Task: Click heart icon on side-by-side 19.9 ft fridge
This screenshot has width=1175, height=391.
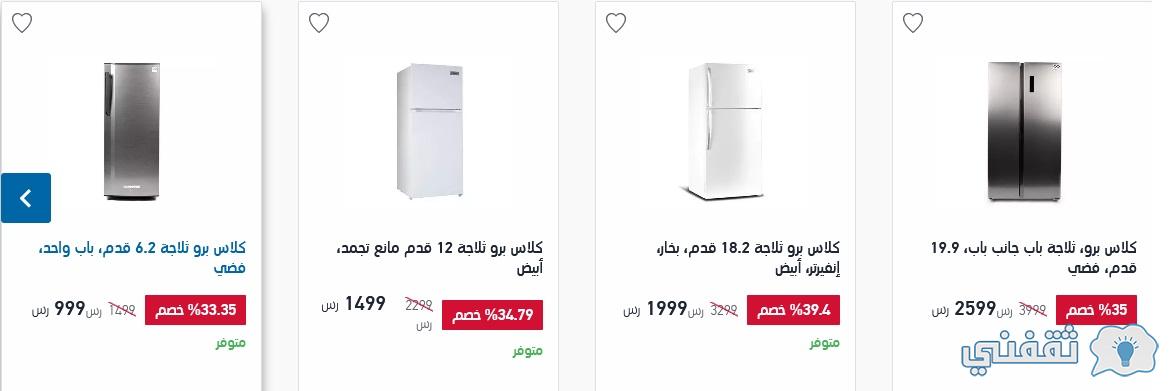Action: click(913, 23)
